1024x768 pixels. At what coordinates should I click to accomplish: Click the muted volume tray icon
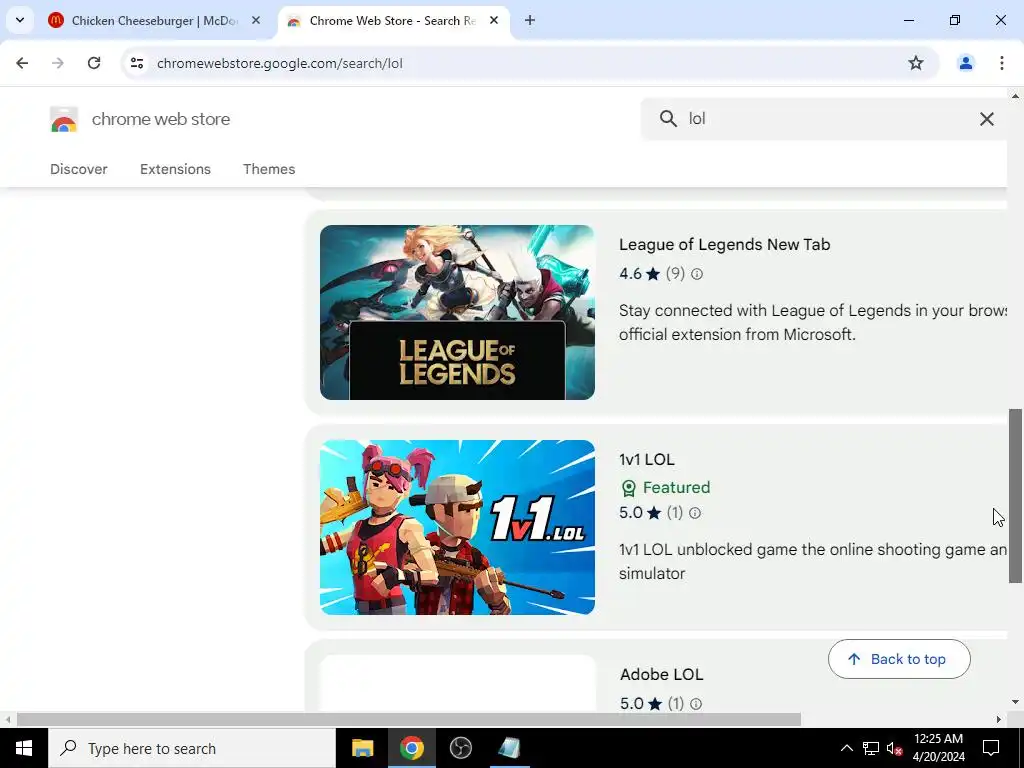(x=894, y=748)
